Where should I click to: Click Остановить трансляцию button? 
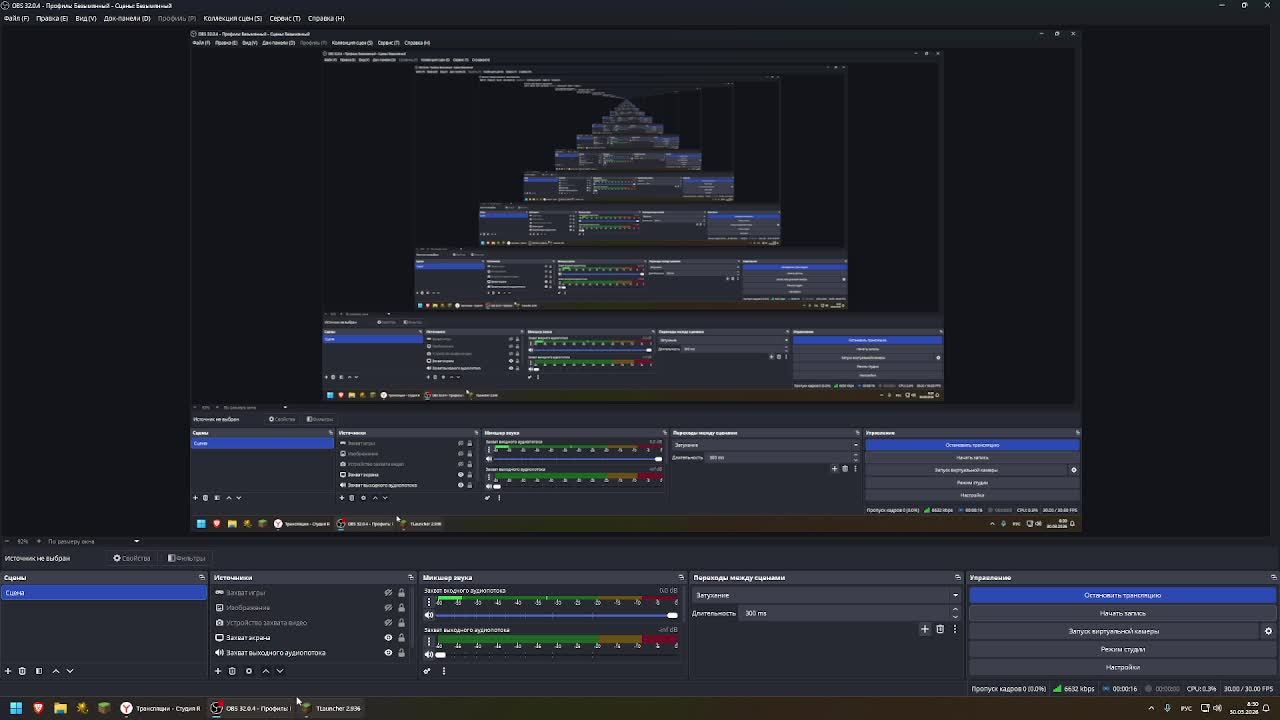click(1122, 595)
